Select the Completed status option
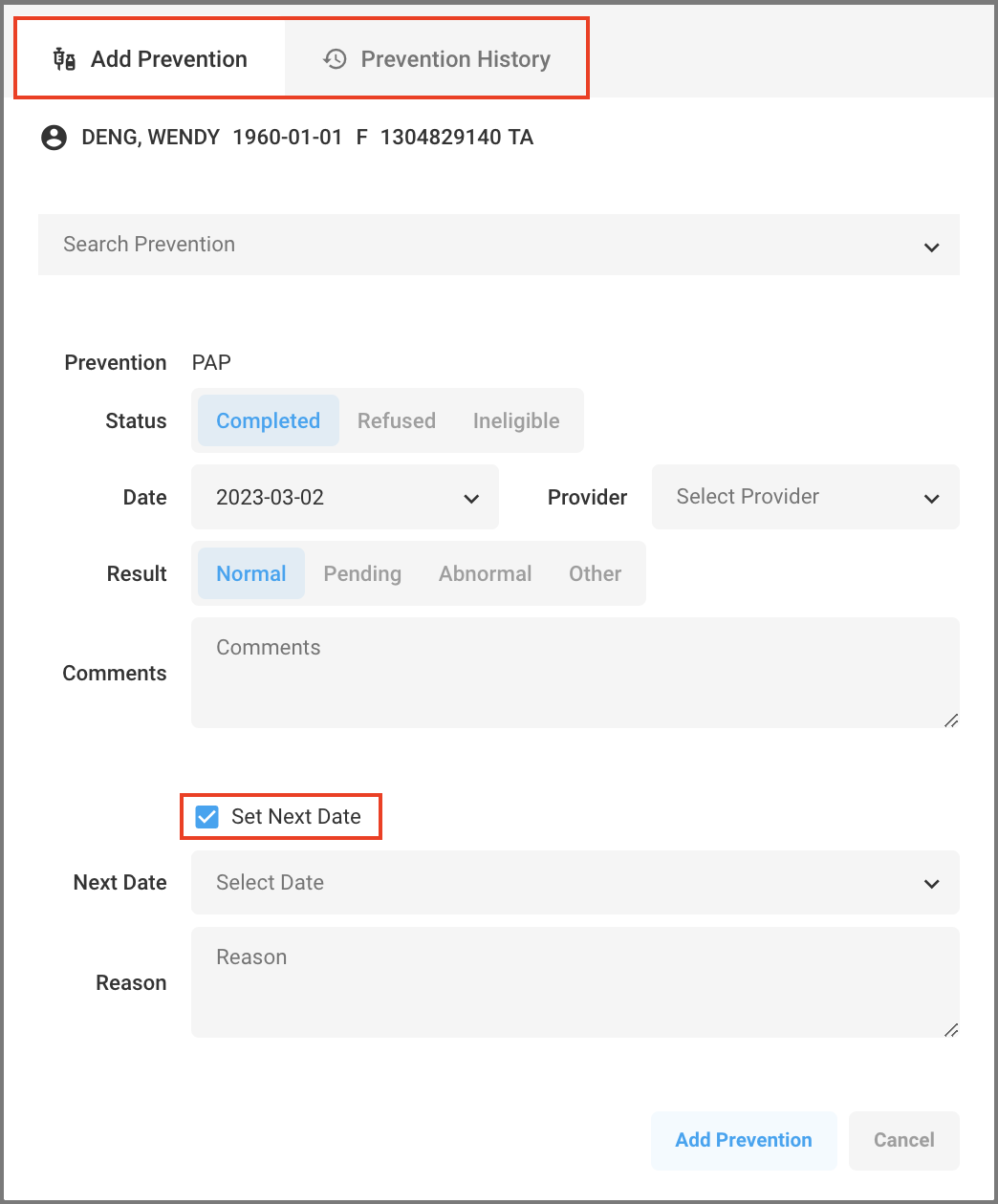 point(269,420)
